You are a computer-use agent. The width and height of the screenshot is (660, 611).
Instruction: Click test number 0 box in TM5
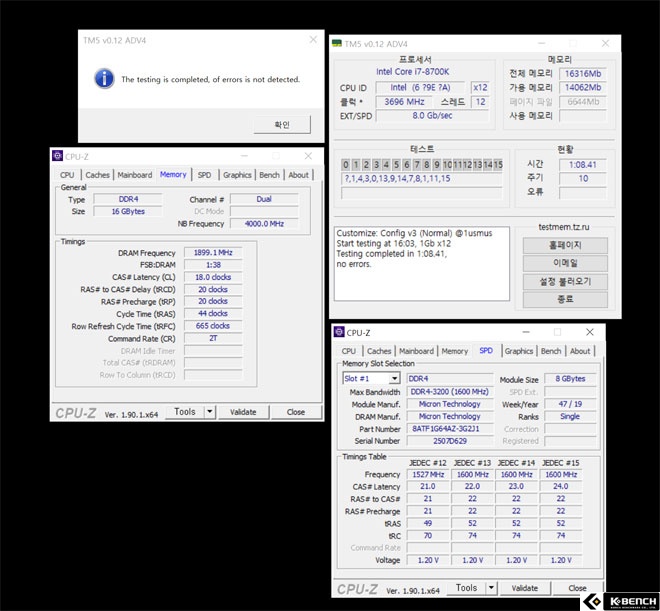[346, 165]
